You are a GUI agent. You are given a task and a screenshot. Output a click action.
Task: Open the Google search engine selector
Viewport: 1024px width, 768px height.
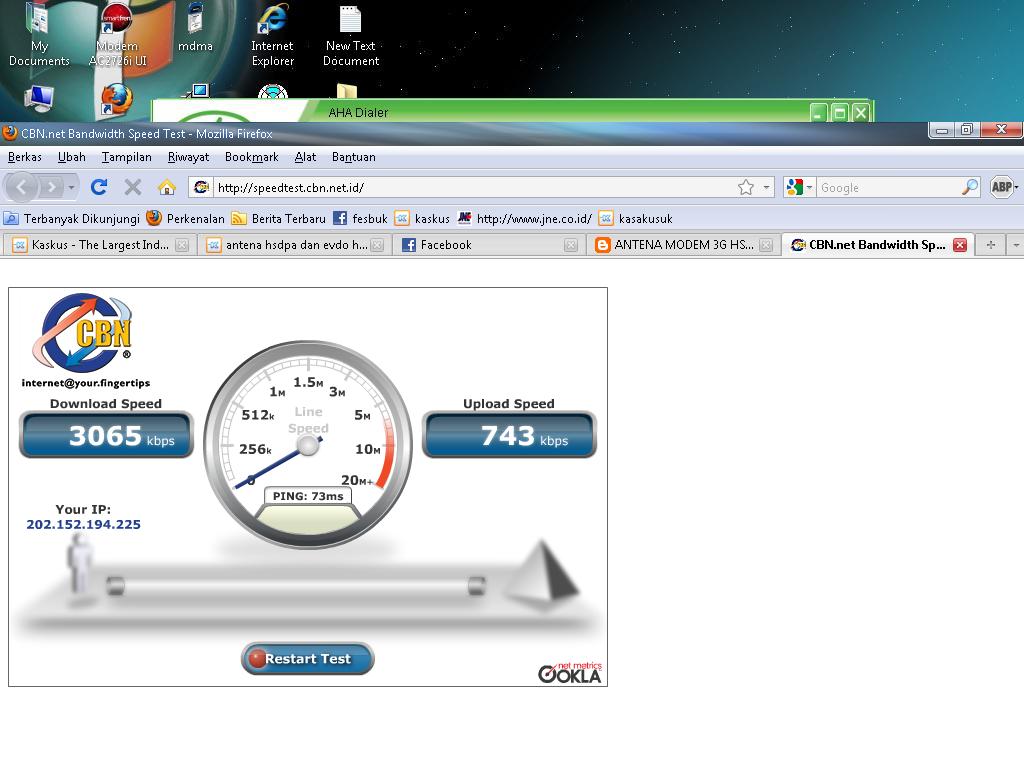coord(800,187)
